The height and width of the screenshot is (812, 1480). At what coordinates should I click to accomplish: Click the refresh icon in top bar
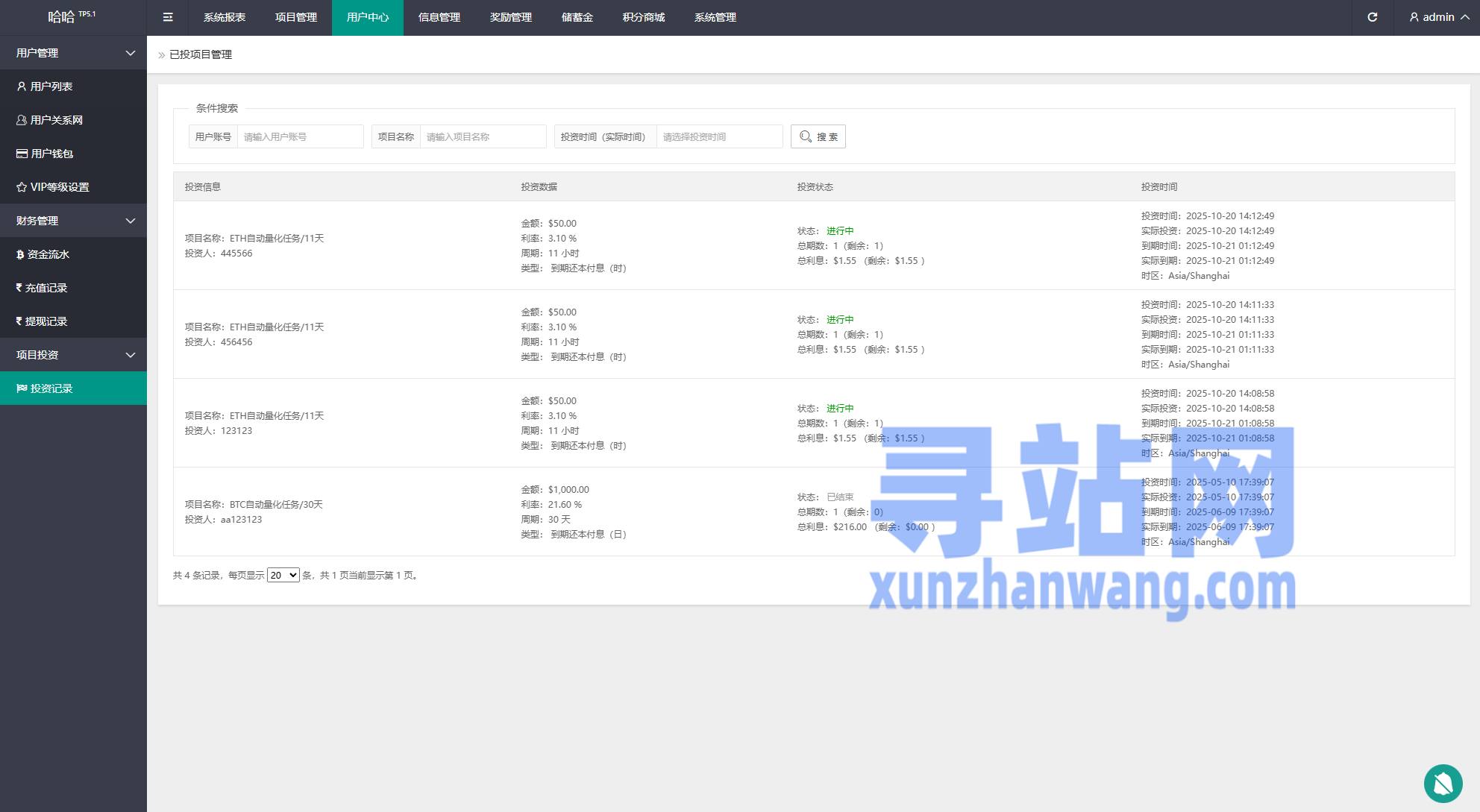click(1372, 17)
